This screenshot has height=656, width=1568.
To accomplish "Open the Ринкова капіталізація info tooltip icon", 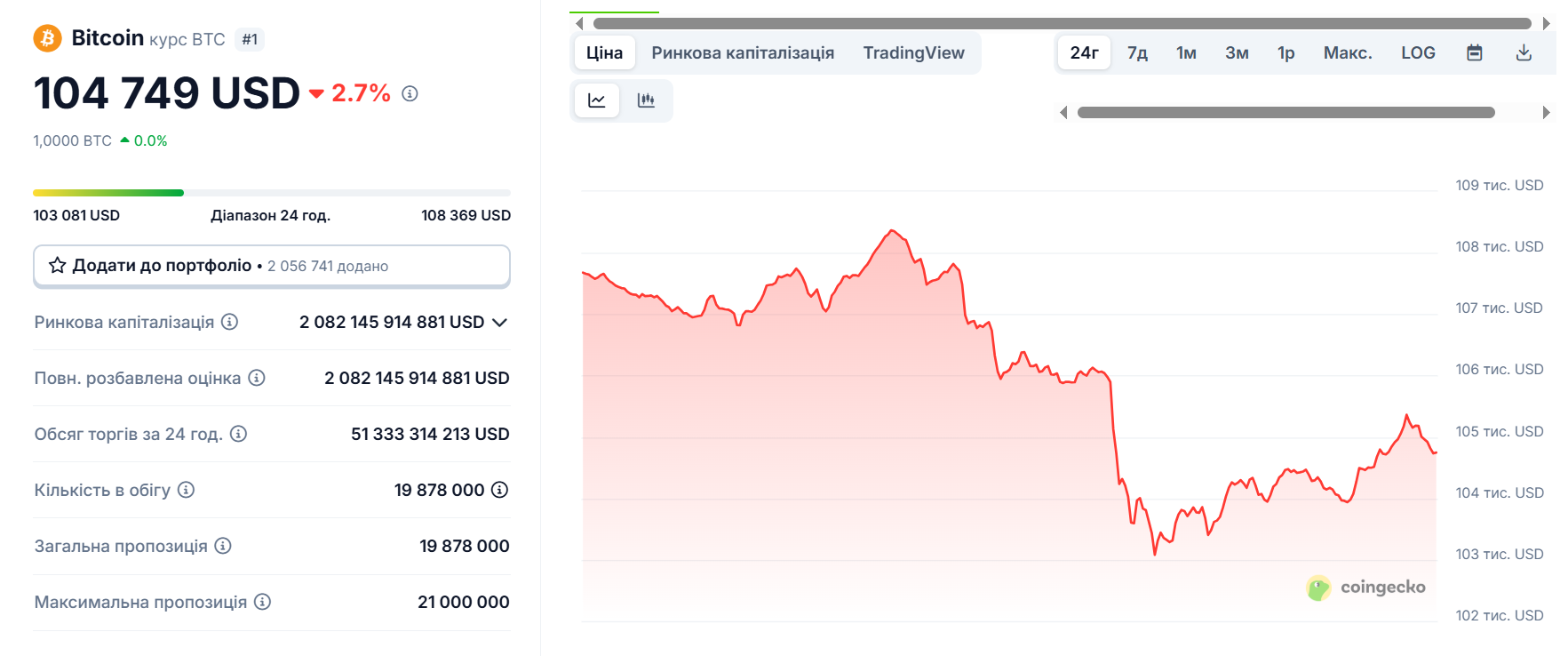I will tap(230, 322).
